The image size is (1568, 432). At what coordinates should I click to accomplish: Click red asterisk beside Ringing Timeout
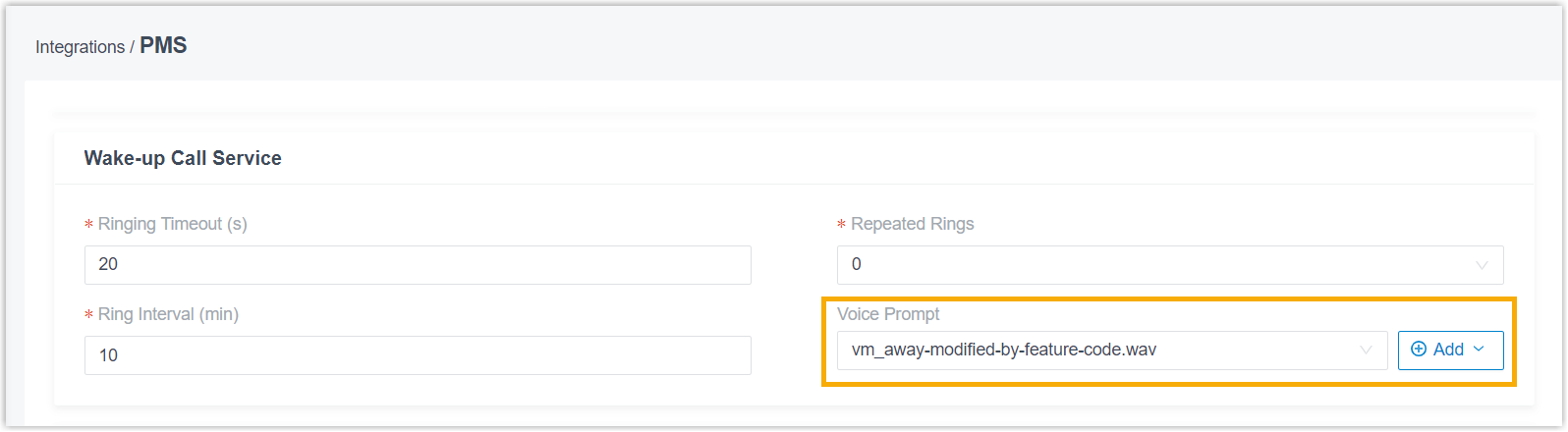(x=88, y=226)
